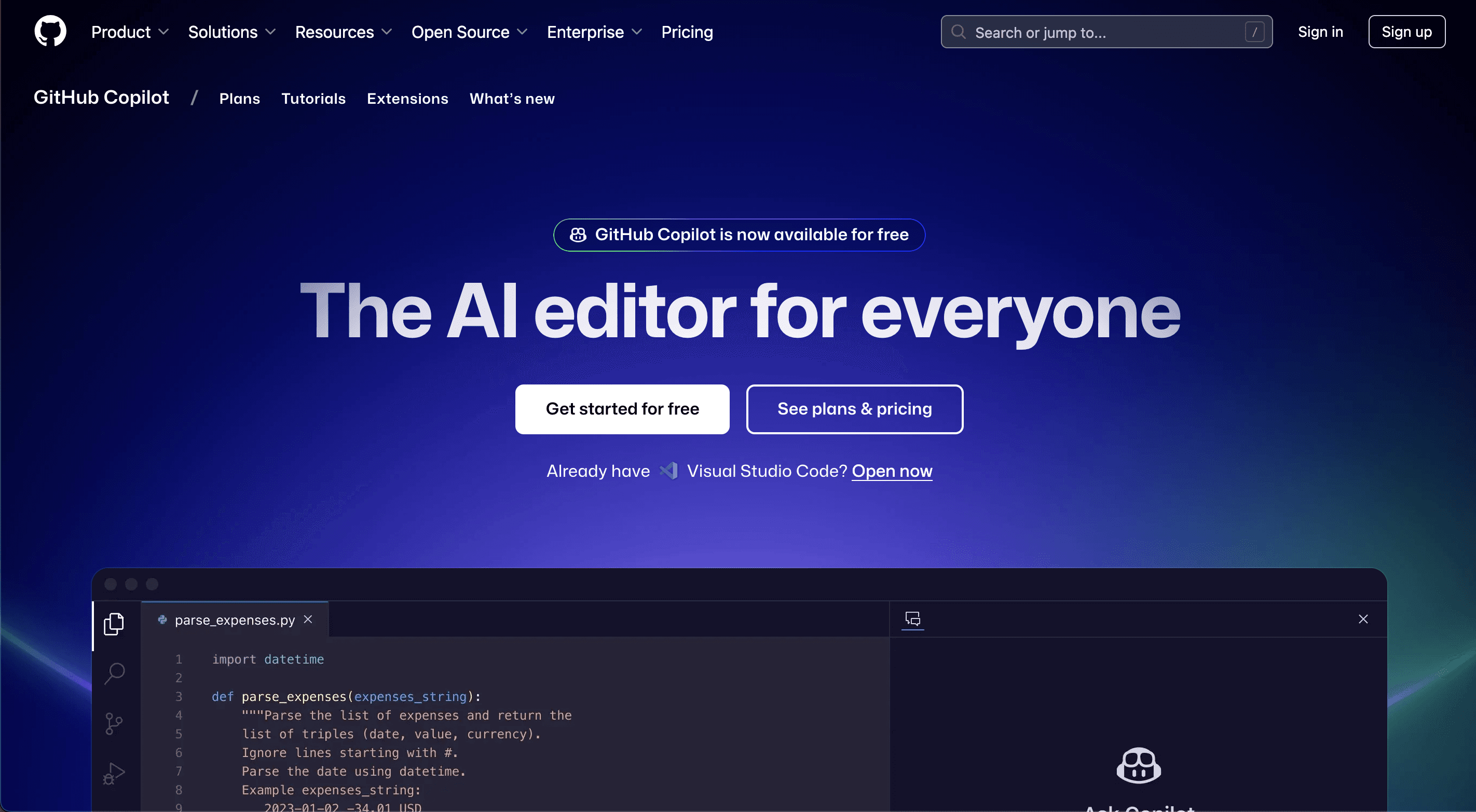This screenshot has height=812, width=1476.
Task: Click the 'Ignore lines starting with #.' line
Action: tap(349, 752)
